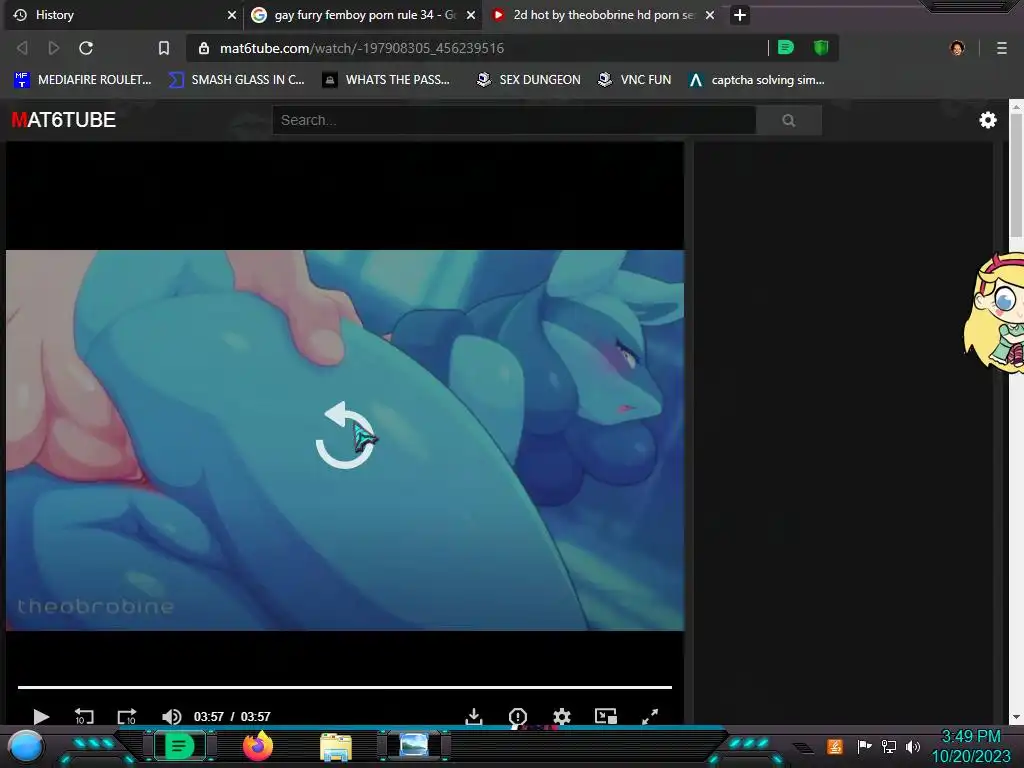The height and width of the screenshot is (768, 1024).
Task: Open the green chat extension icon in toolbar
Action: [786, 48]
